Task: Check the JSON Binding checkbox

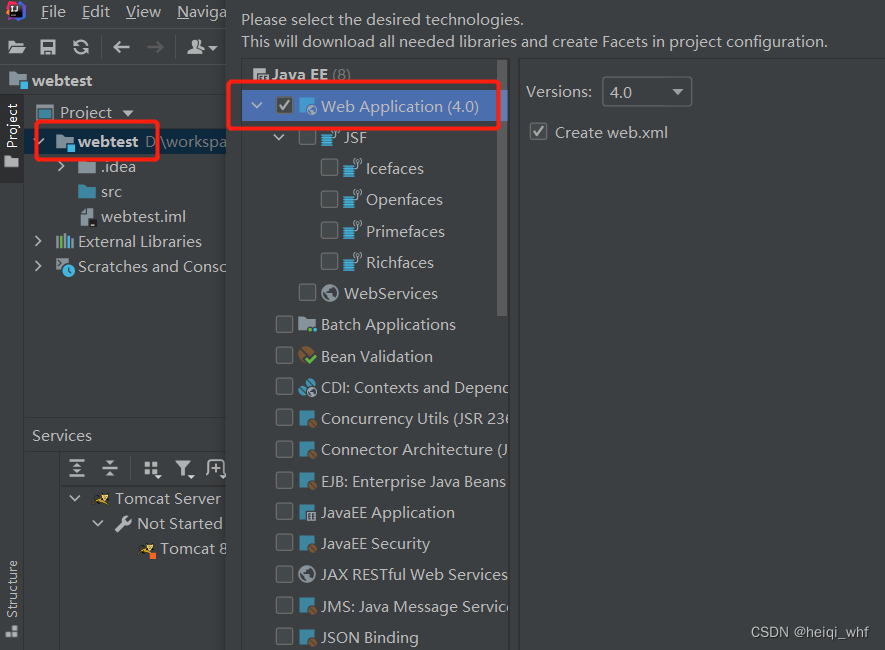Action: click(284, 637)
